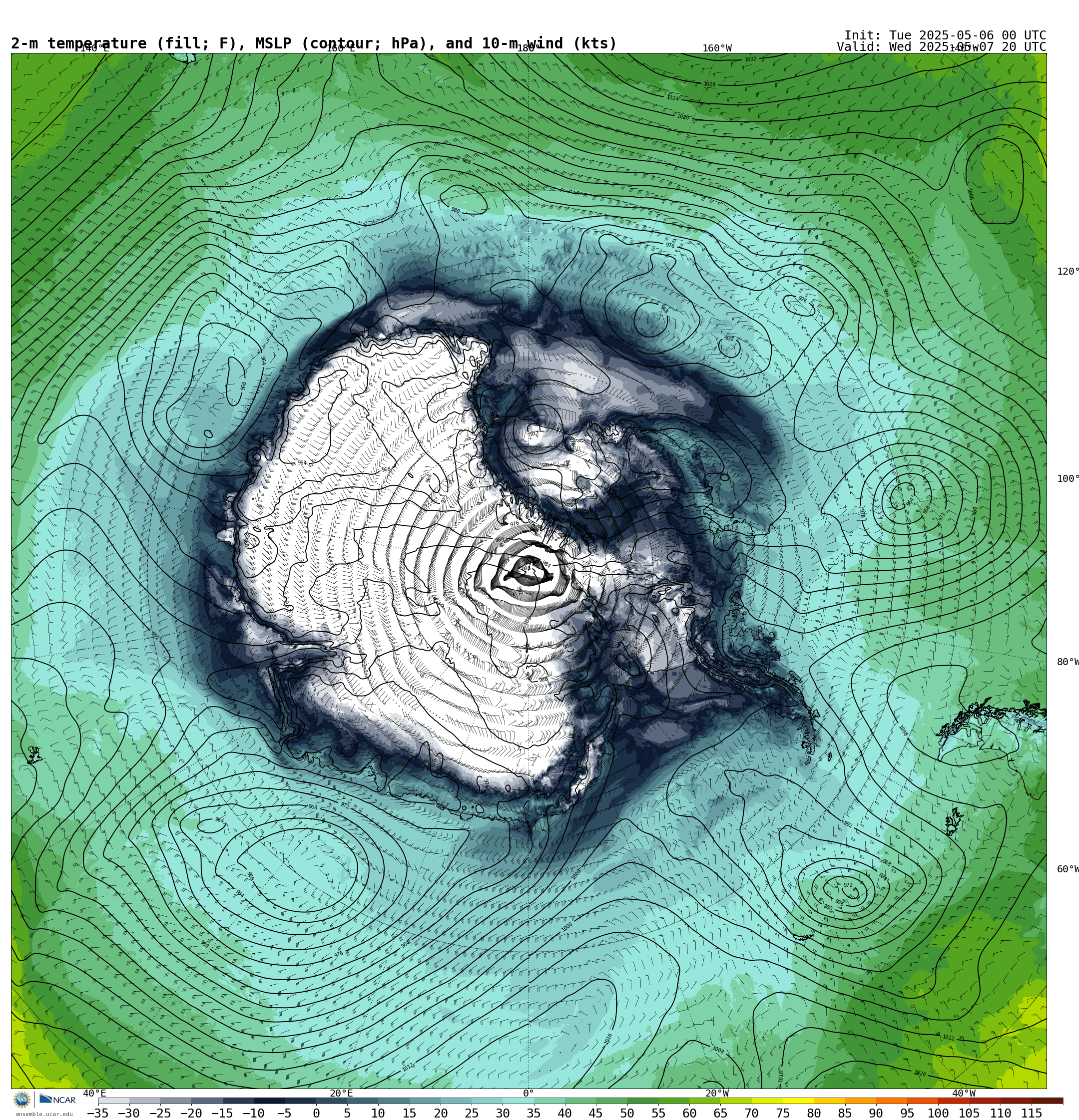Click the '-35' colorbar label
The image size is (1079, 1120).
(x=98, y=1113)
